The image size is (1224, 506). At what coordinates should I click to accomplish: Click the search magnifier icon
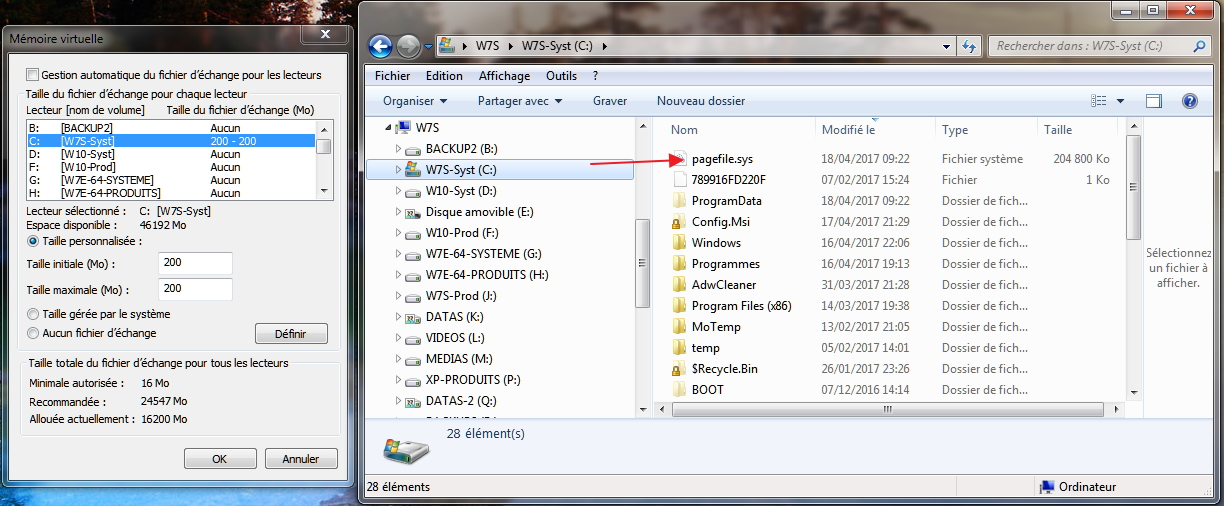(1199, 46)
